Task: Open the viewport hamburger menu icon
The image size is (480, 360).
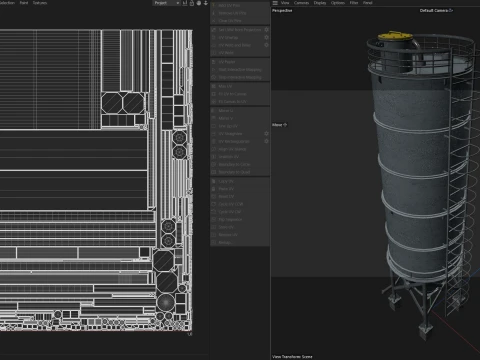Action: (x=275, y=3)
